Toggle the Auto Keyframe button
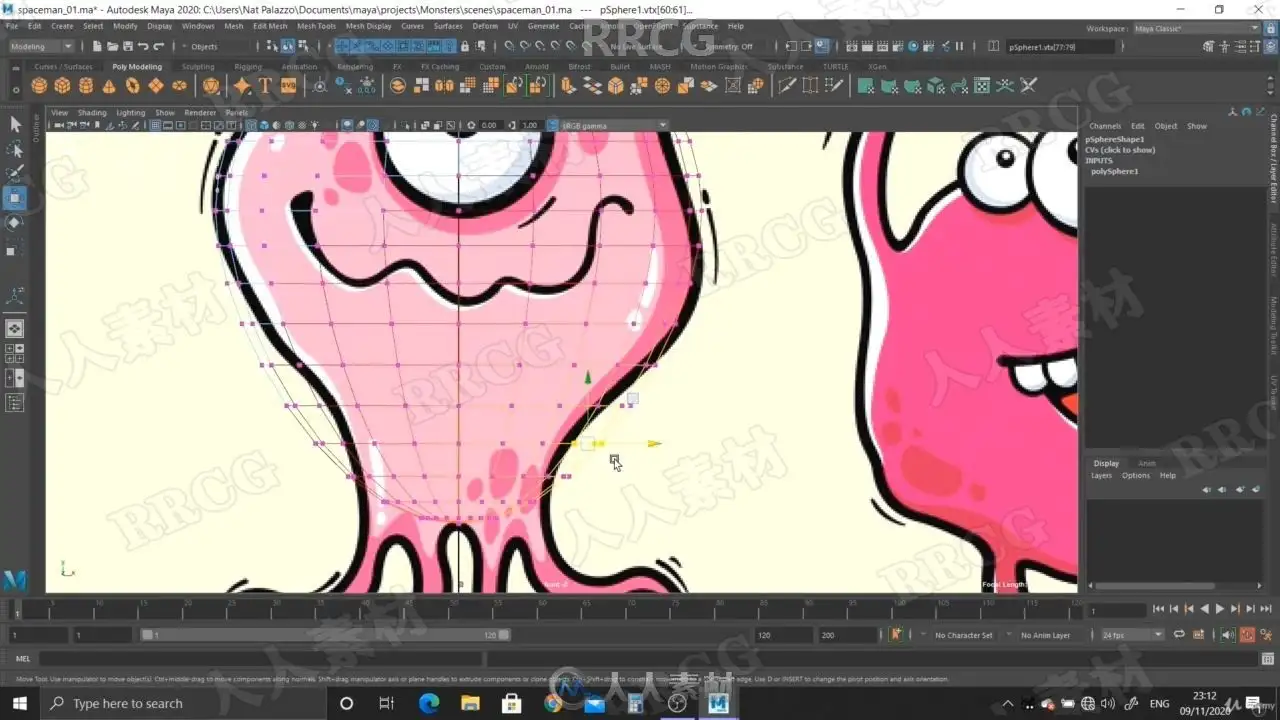This screenshot has width=1280, height=720. pos(1247,635)
